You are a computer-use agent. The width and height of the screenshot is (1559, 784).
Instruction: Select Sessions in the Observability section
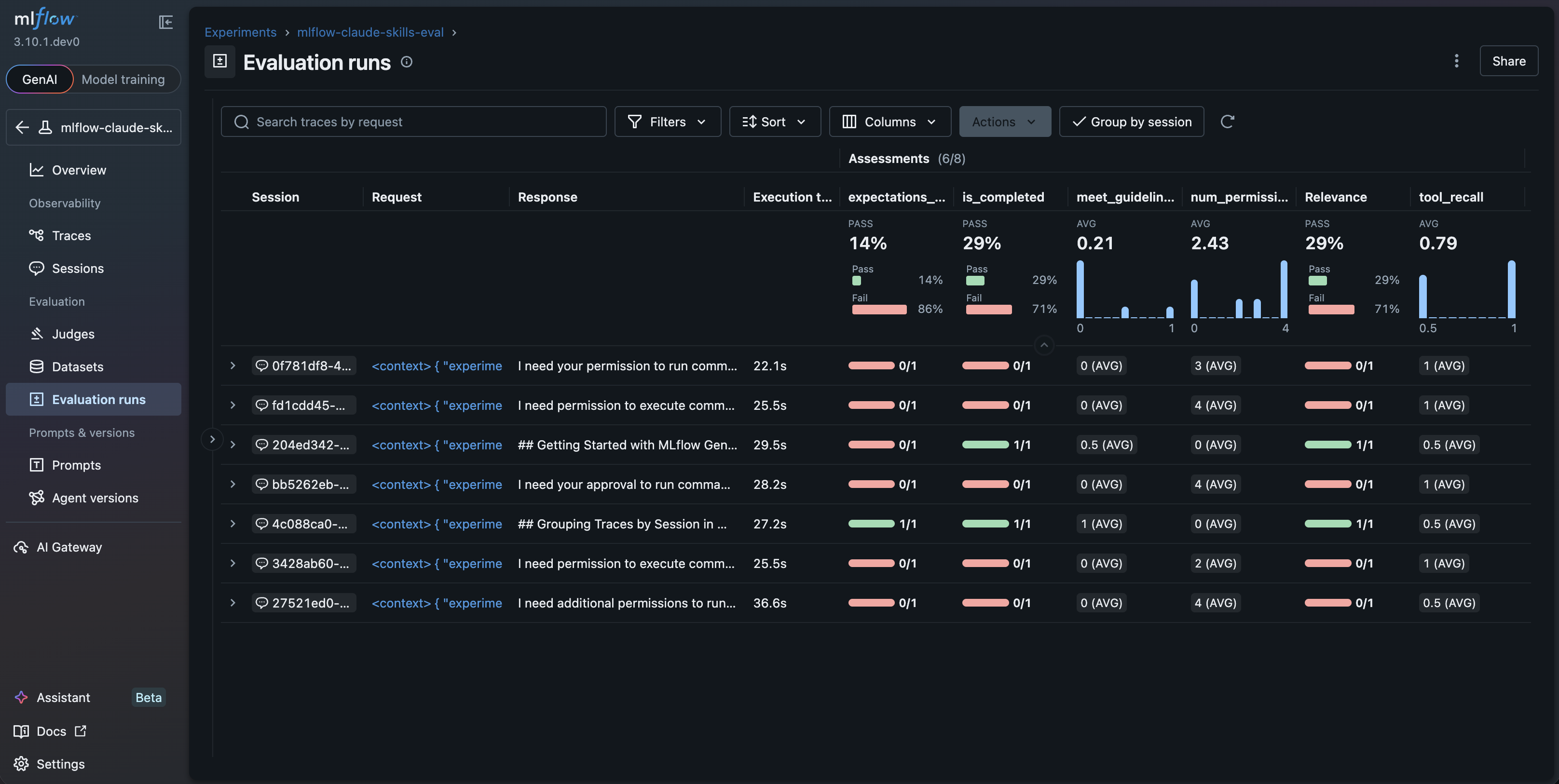click(x=78, y=268)
